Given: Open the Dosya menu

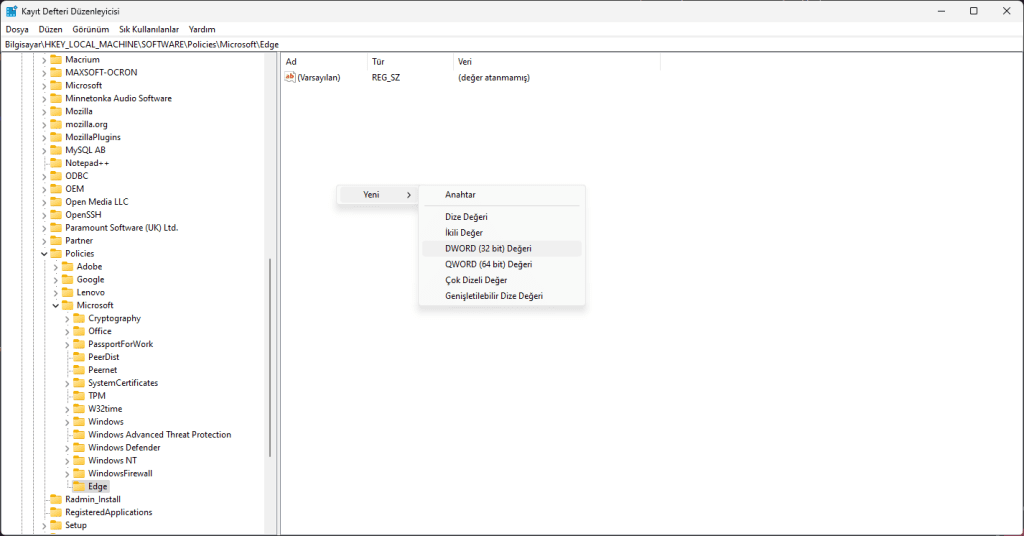Looking at the screenshot, I should point(17,29).
